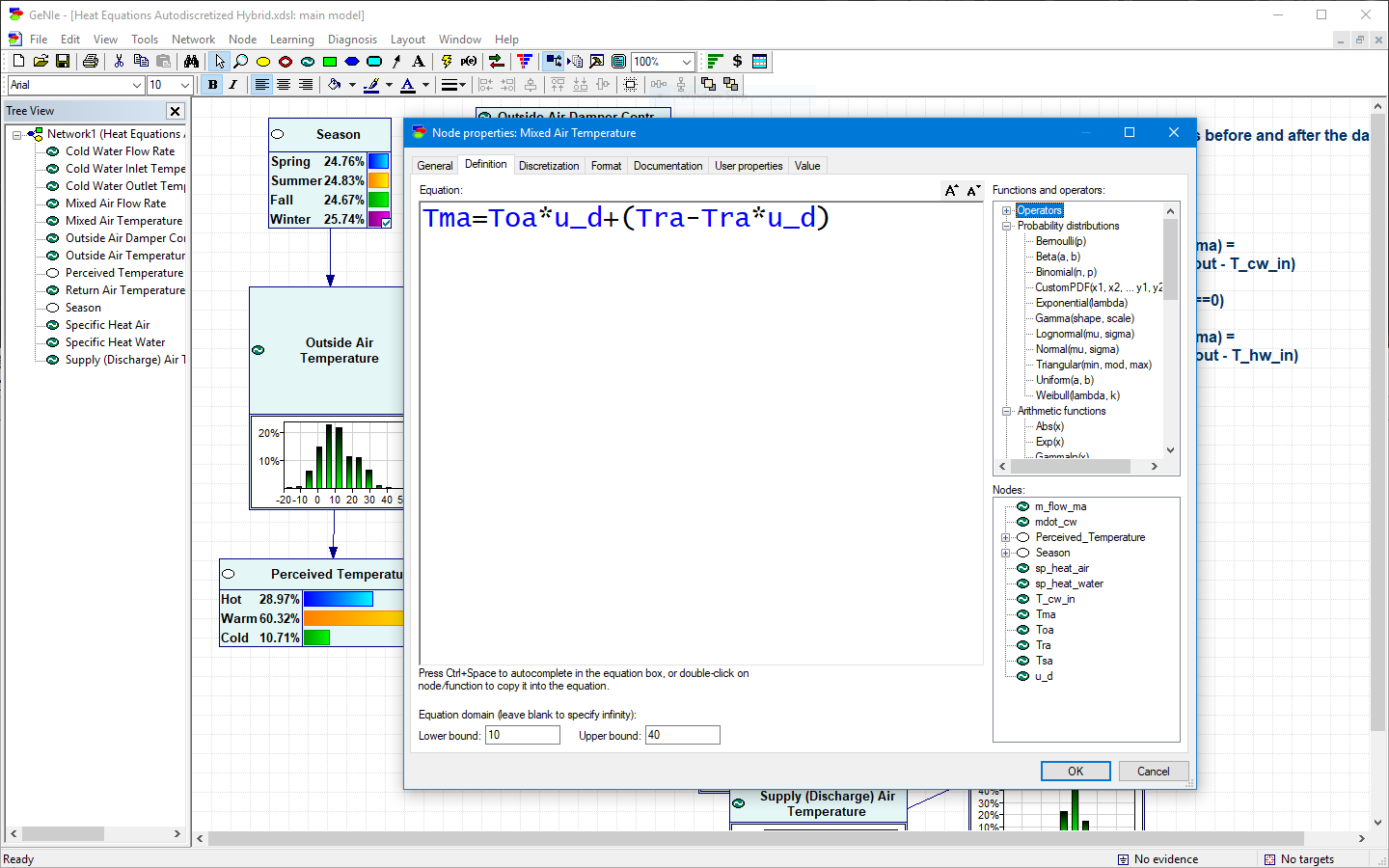Select the arrow selection tool
Viewport: 1389px width, 868px height.
(x=220, y=61)
